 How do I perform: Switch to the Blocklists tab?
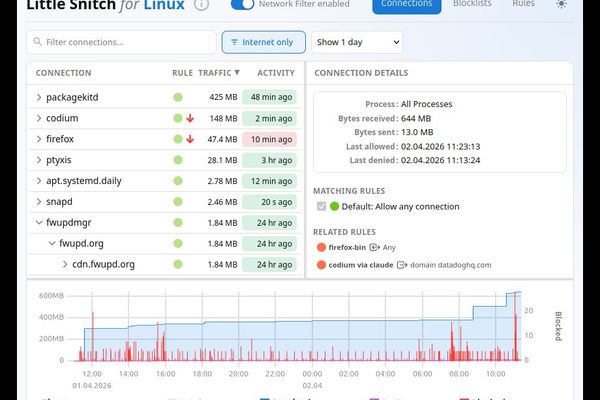472,4
